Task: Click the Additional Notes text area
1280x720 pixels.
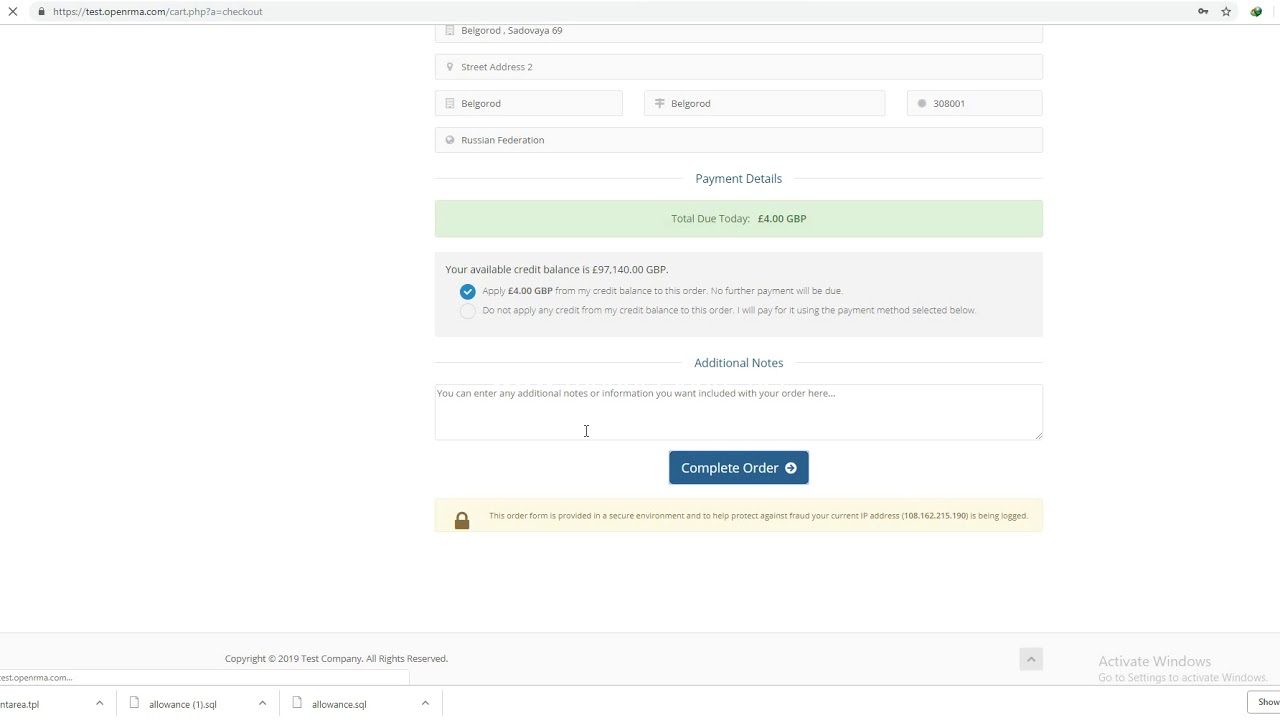Action: point(739,412)
